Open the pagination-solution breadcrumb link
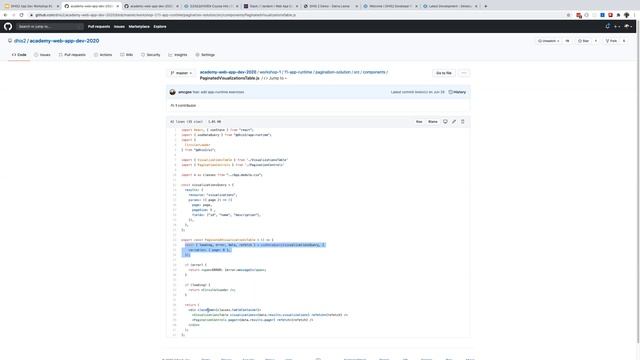This screenshot has height=360, width=640. (x=333, y=72)
